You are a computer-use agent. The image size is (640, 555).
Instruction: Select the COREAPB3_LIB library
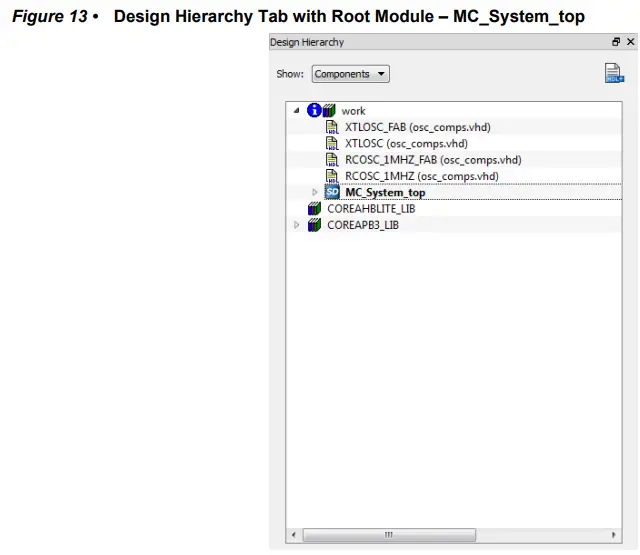coord(363,225)
